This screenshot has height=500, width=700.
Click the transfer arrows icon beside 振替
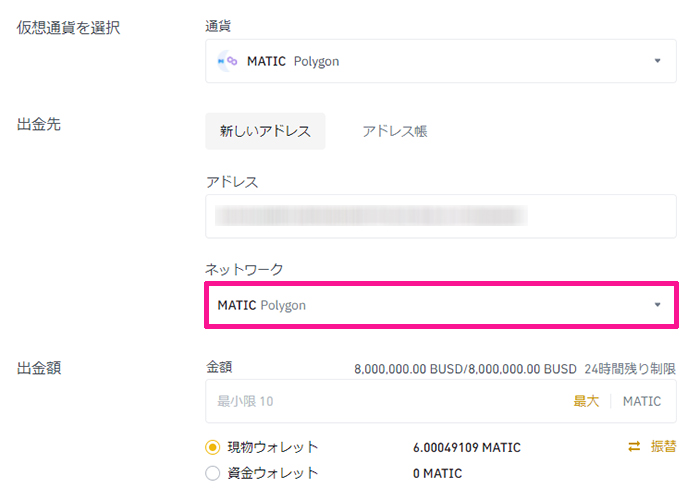pyautogui.click(x=634, y=446)
